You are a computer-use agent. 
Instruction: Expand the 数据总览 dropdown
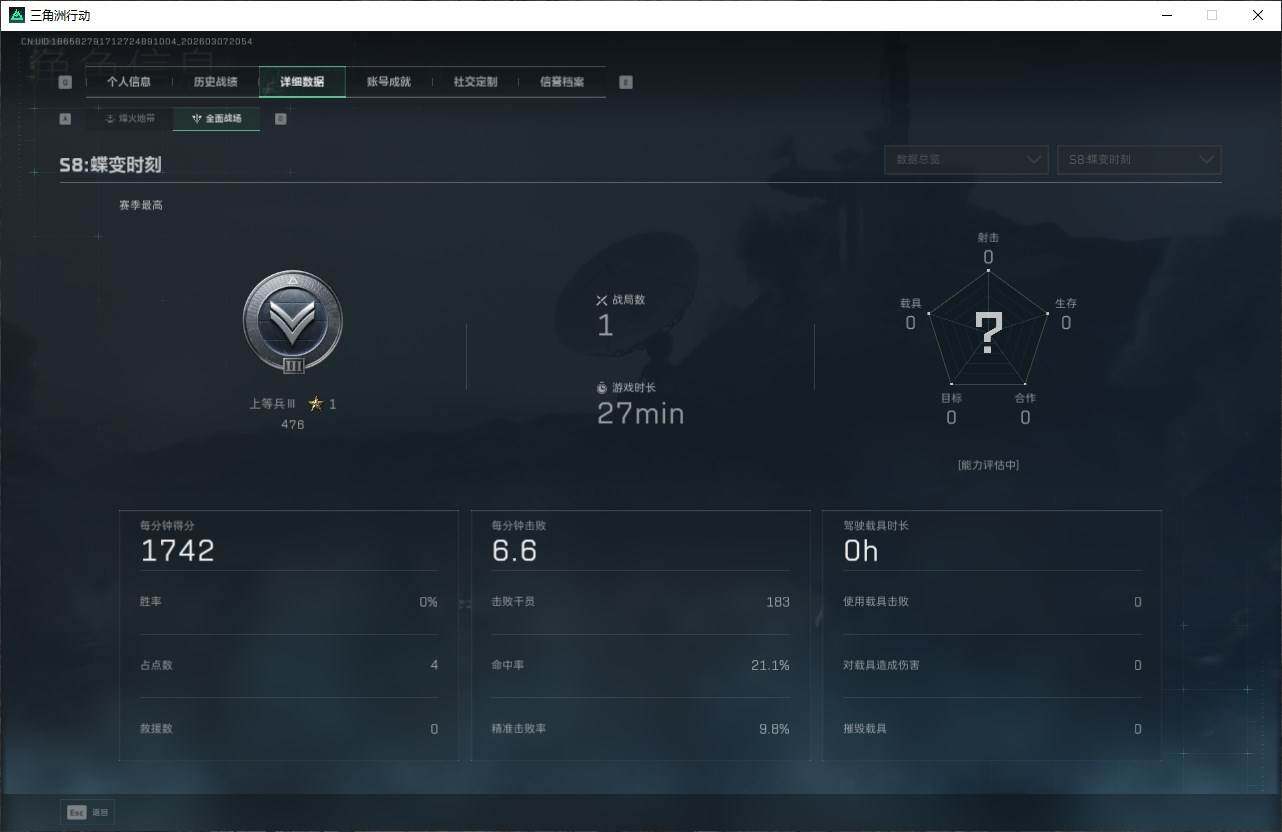tap(966, 160)
